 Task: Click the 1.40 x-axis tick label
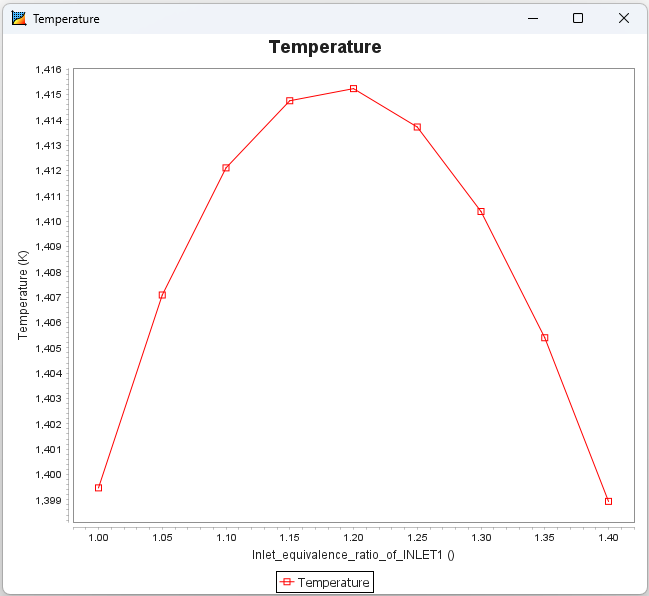click(608, 538)
